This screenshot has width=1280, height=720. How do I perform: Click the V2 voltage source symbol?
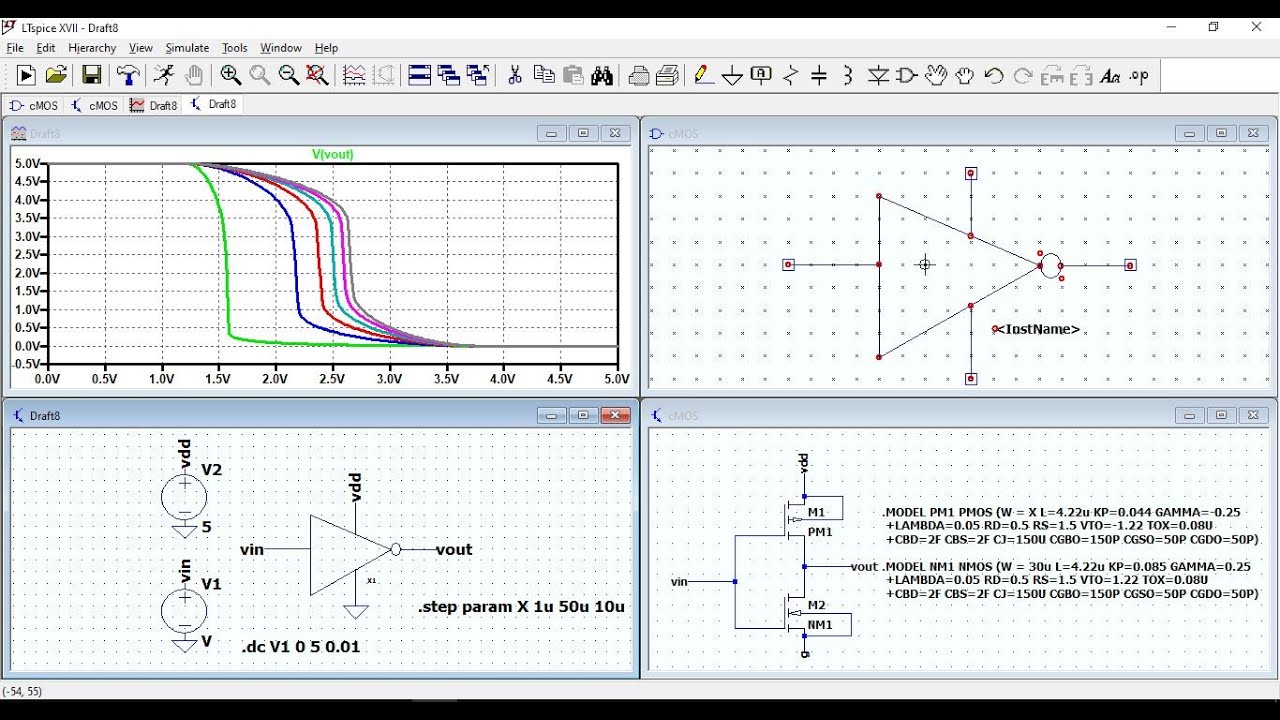click(184, 497)
